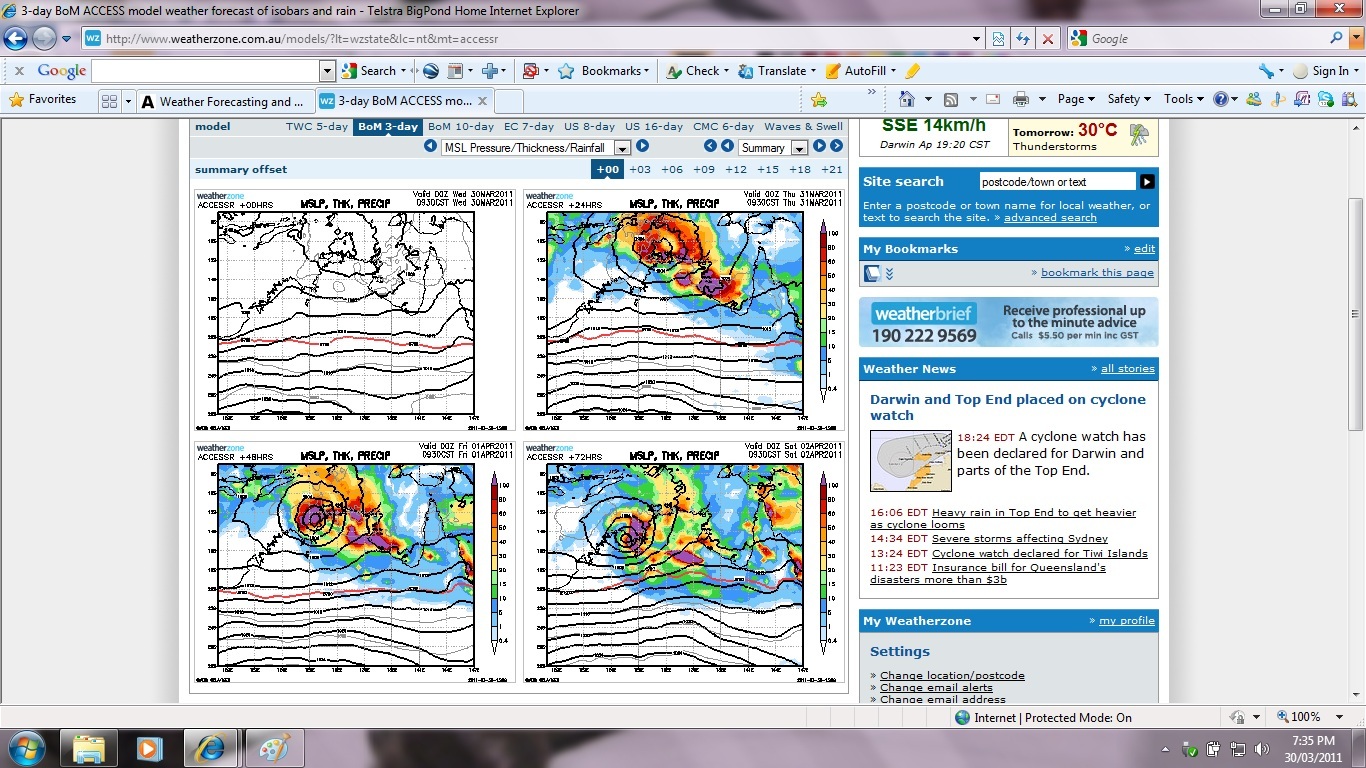Open a new blank browser tab

[x=509, y=101]
